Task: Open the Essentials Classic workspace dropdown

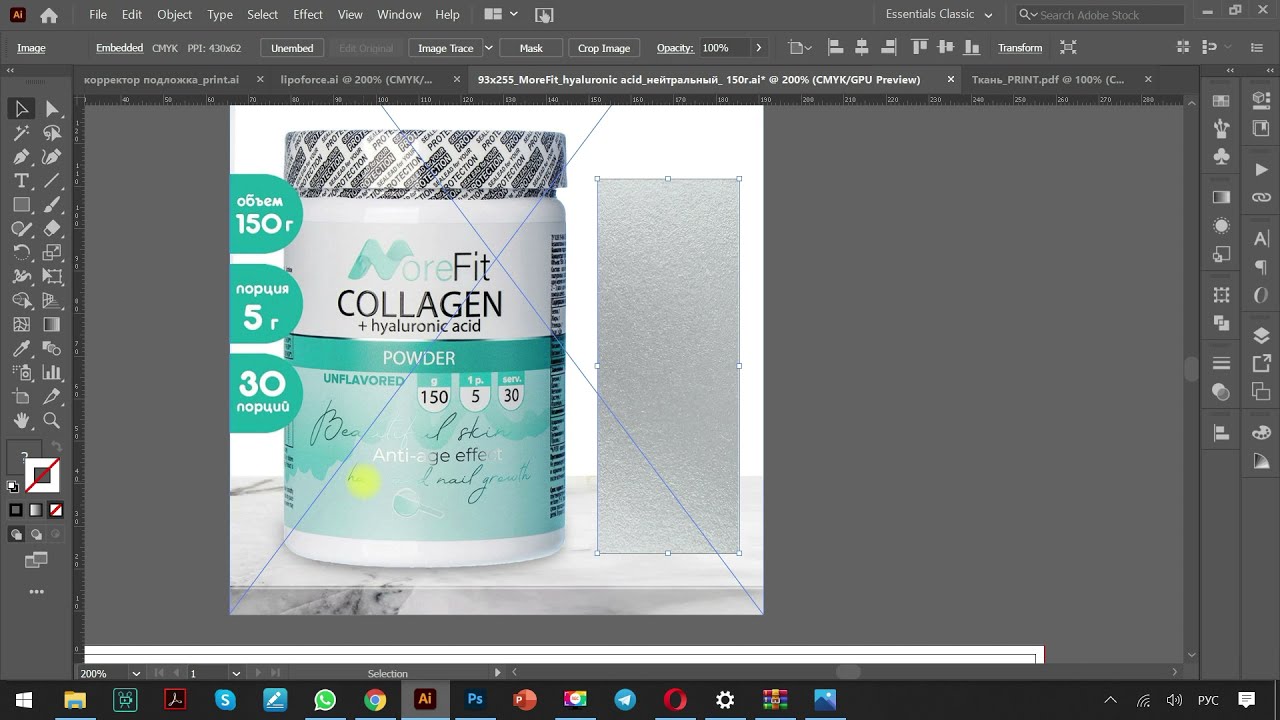Action: [939, 15]
